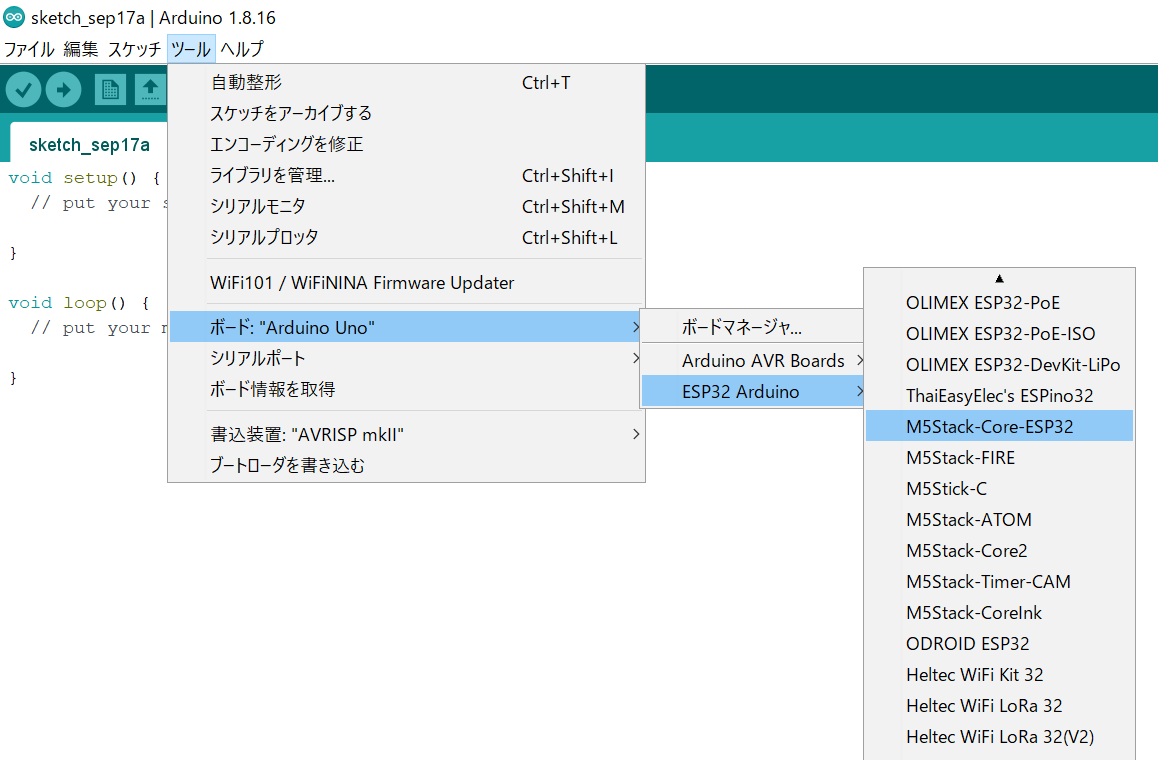Select M5Stack-CoreInk board
The width and height of the screenshot is (1158, 760).
click(x=999, y=613)
